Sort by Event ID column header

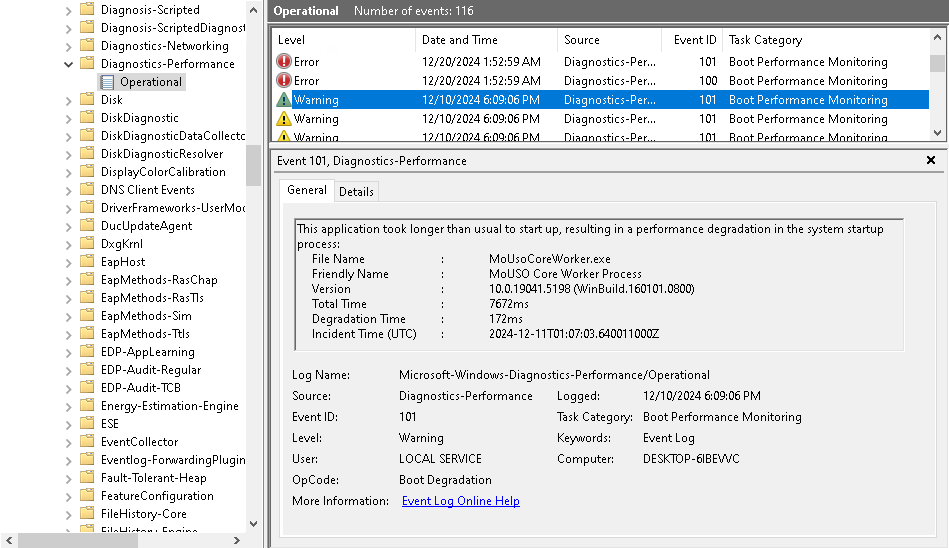click(x=692, y=40)
